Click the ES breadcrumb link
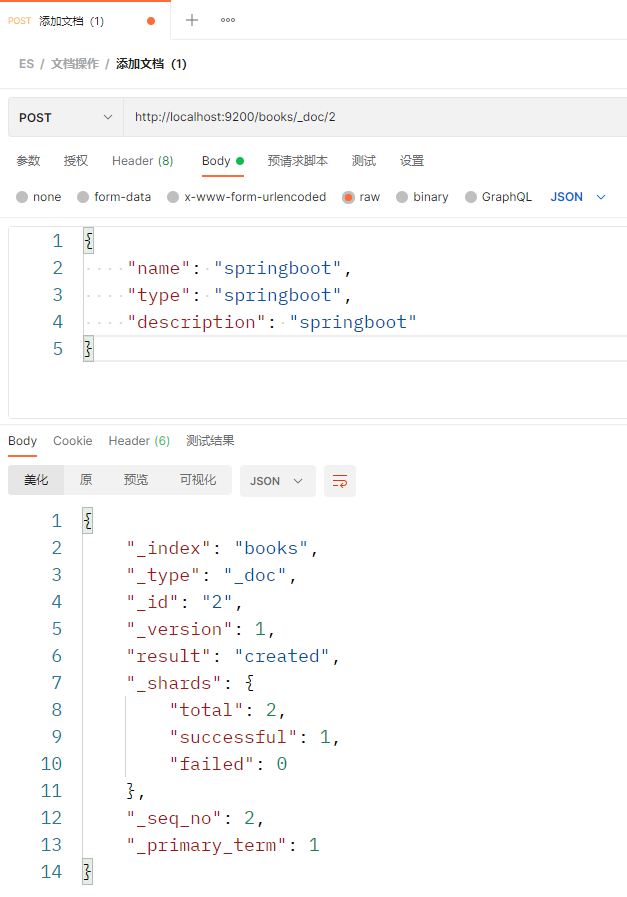The width and height of the screenshot is (627, 897). click(x=26, y=63)
